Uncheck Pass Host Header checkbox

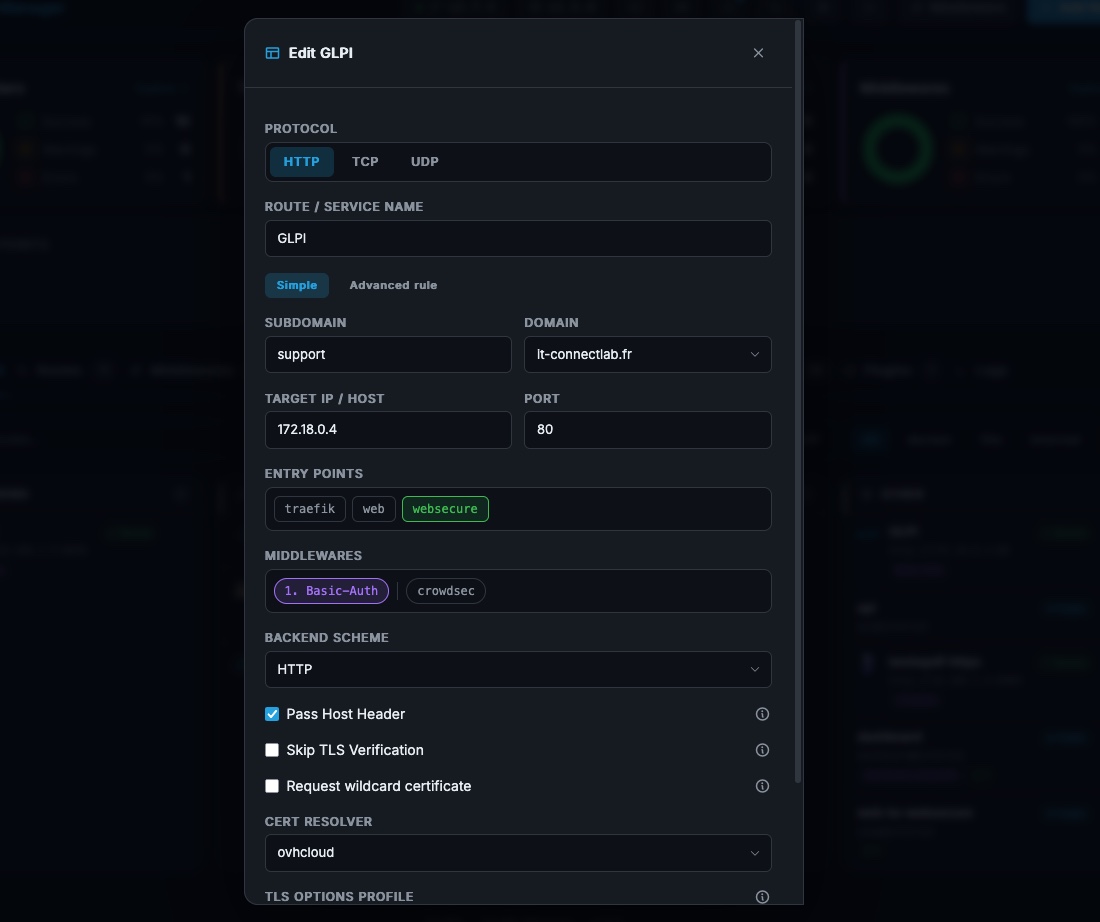coord(271,714)
